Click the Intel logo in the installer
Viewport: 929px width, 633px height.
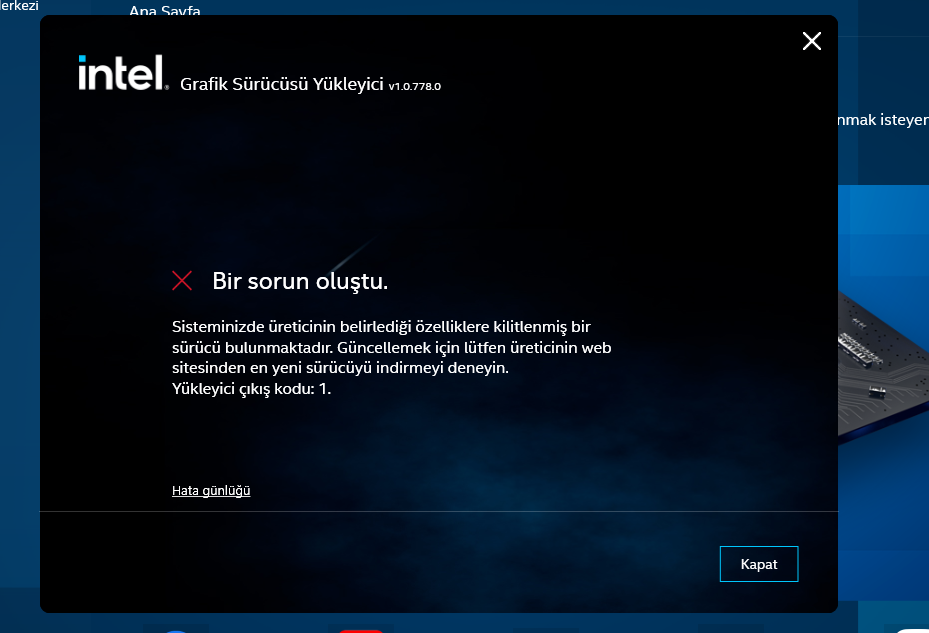(x=123, y=73)
